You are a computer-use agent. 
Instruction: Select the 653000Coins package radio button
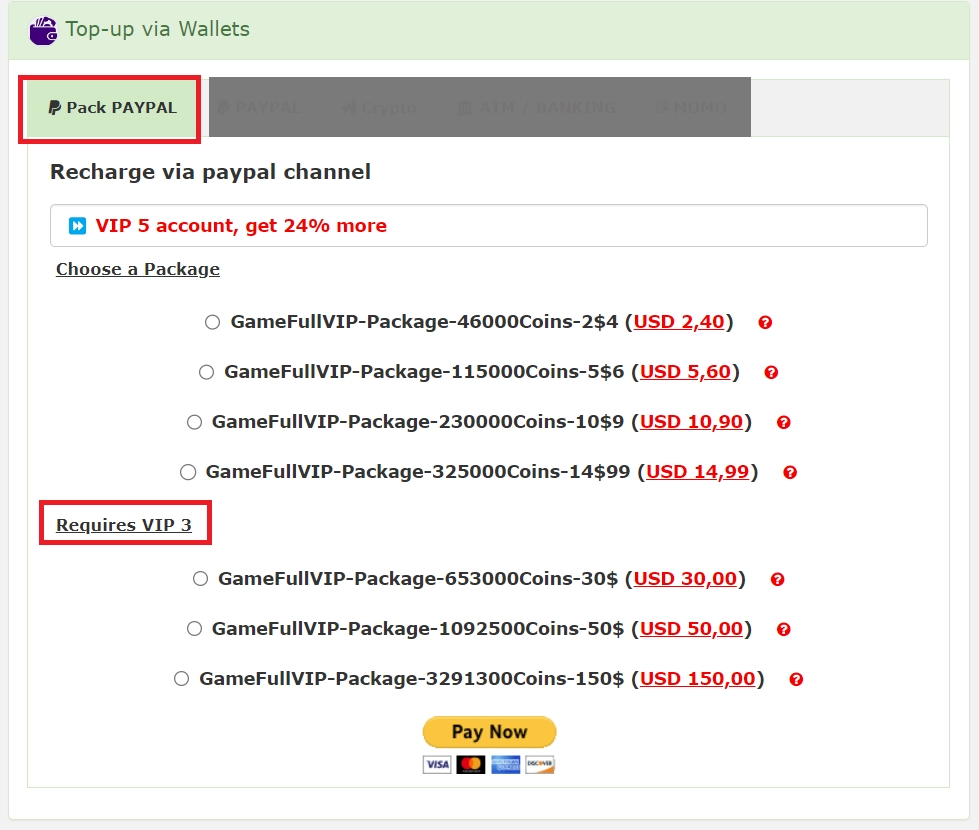click(200, 579)
